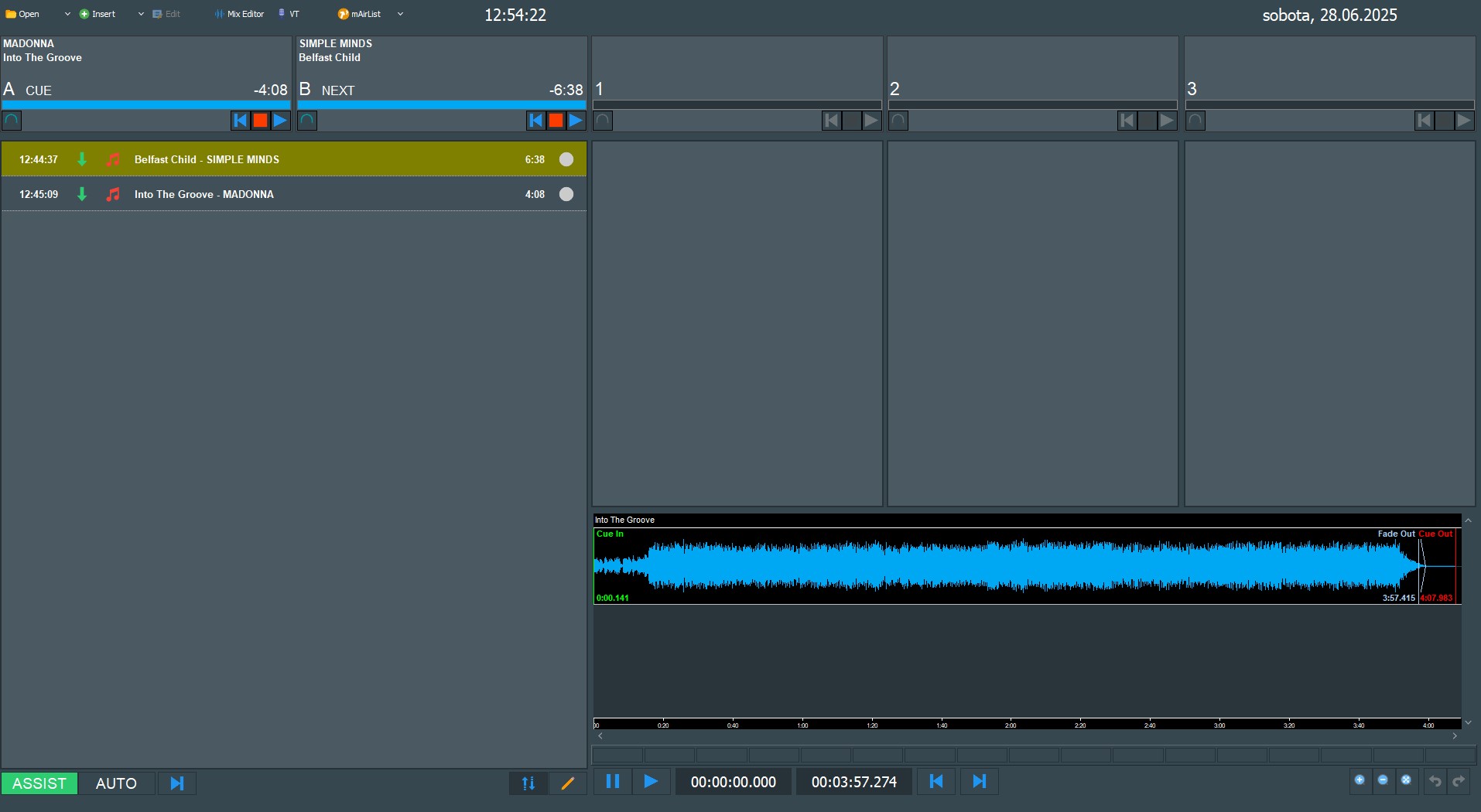
Task: Start playback on Player A
Action: pos(280,121)
